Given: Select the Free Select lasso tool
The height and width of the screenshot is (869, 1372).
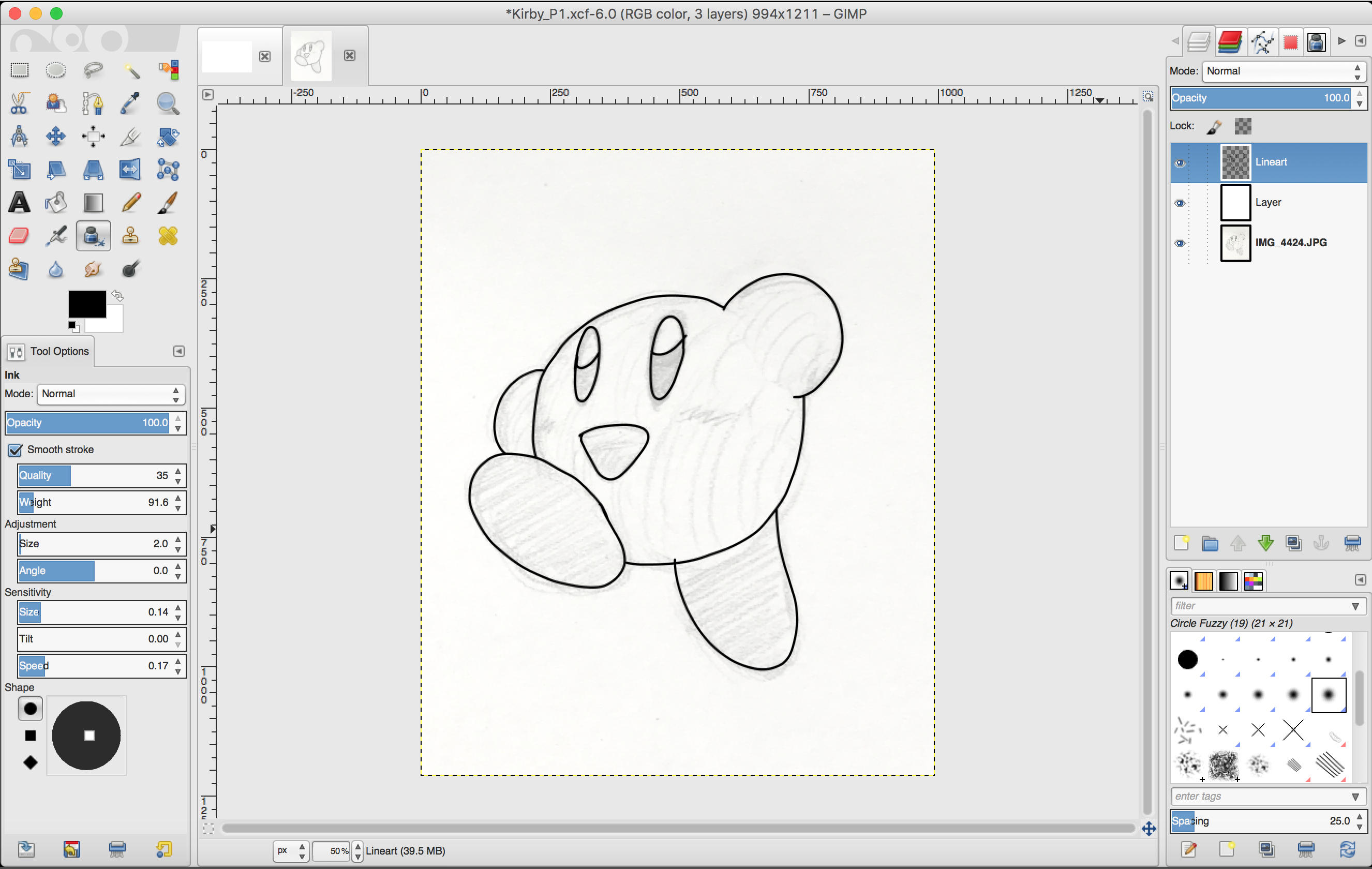Looking at the screenshot, I should pos(93,71).
